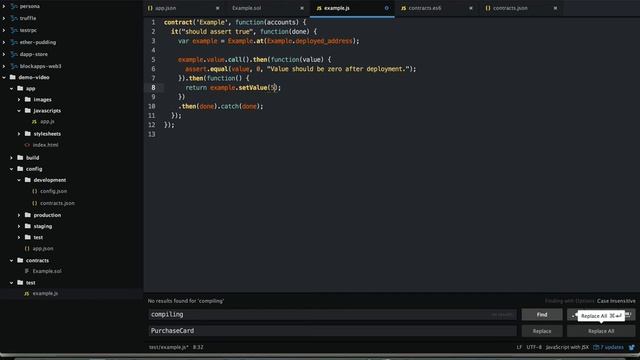The width and height of the screenshot is (640, 360).
Task: Click the app folder icon
Action: tap(20, 88)
